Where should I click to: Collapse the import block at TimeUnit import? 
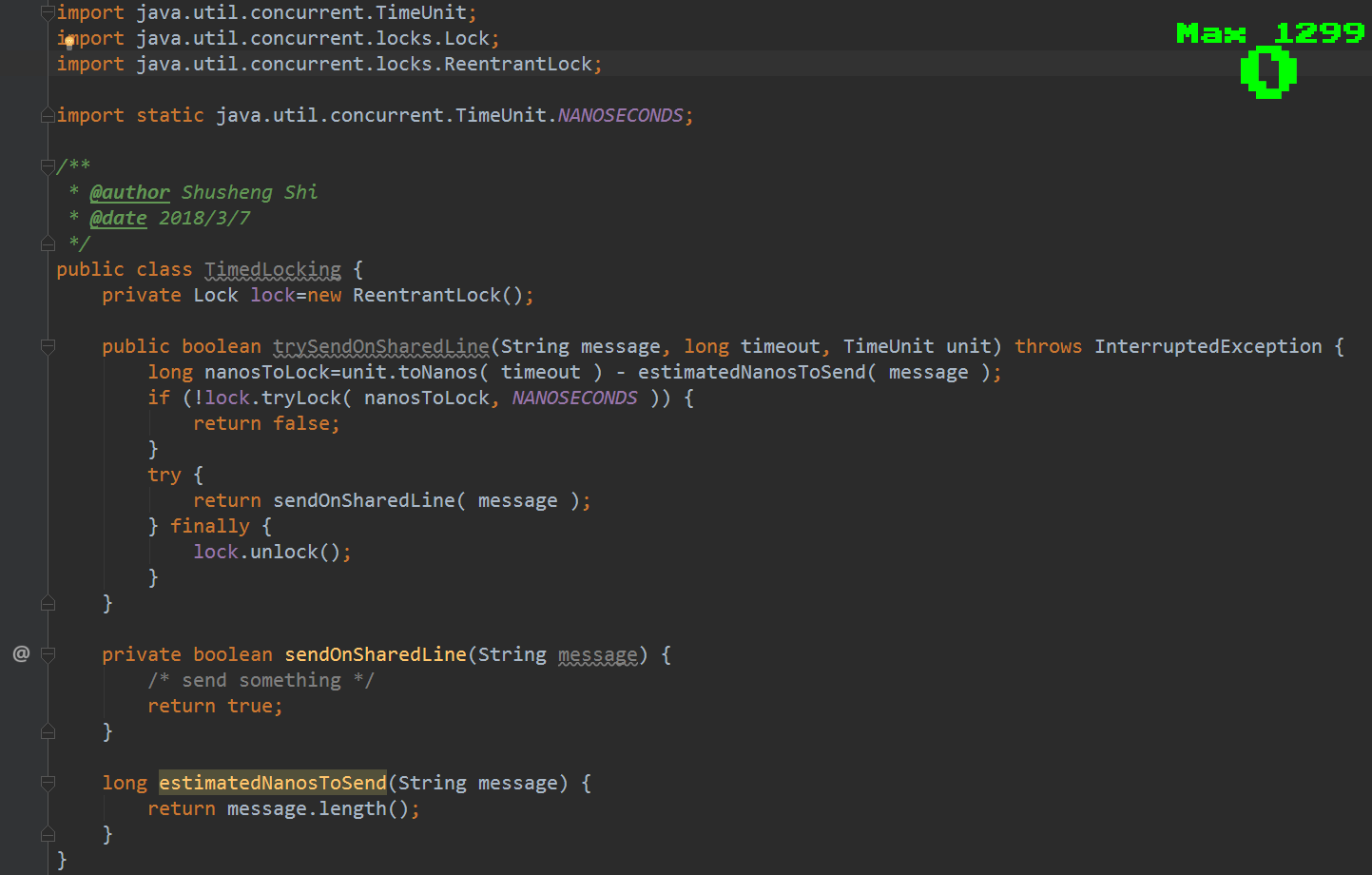(48, 12)
